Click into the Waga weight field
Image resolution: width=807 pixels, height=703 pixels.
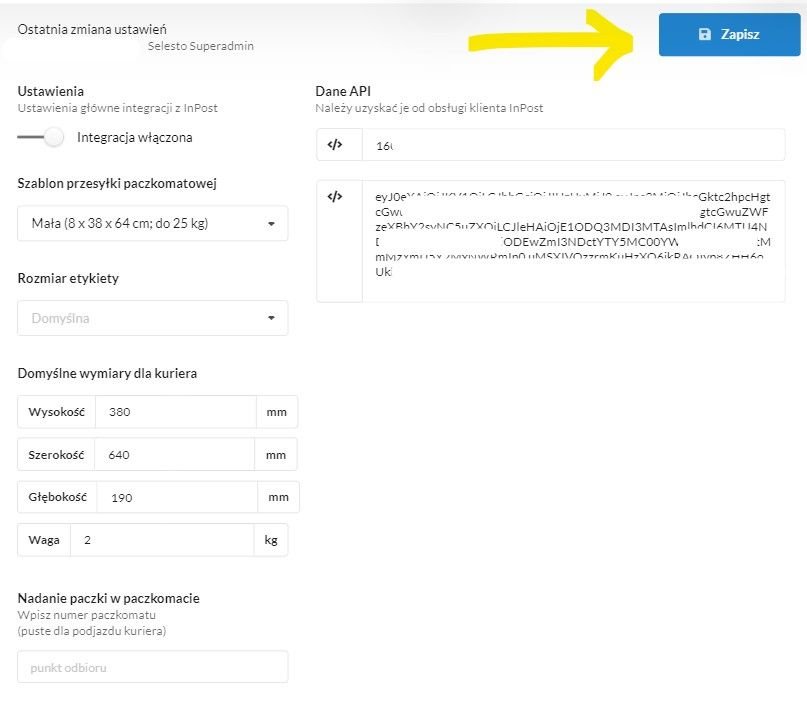(162, 540)
